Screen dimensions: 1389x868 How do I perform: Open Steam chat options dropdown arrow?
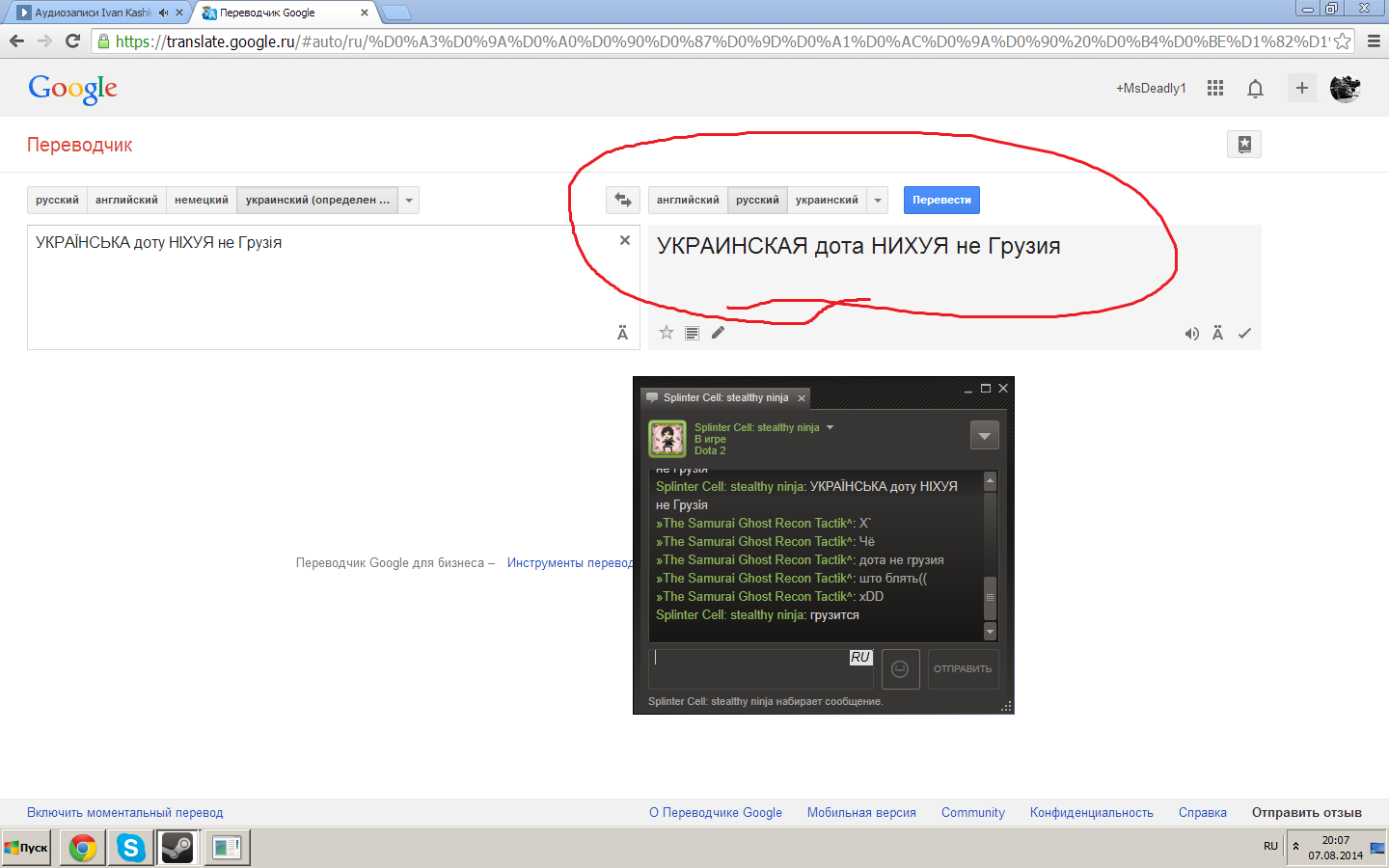[984, 436]
